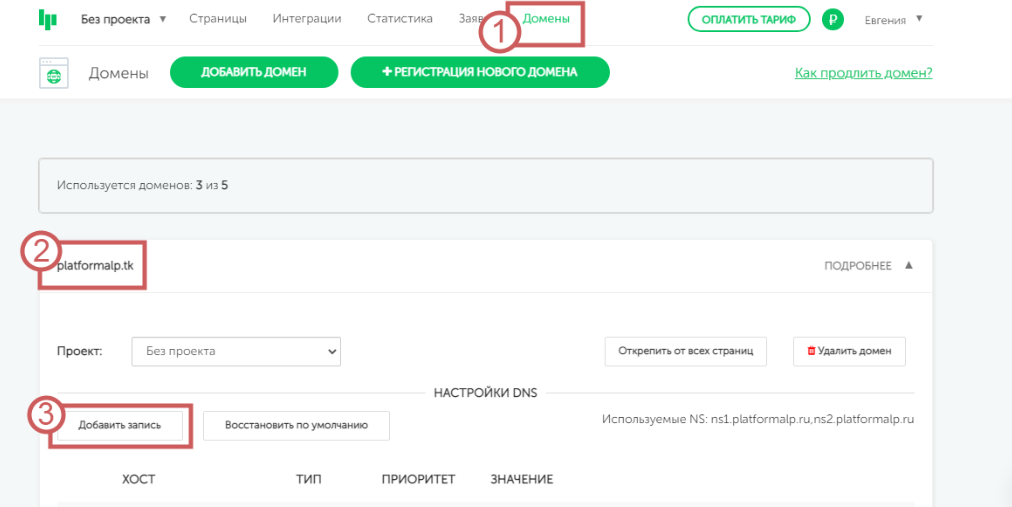Open the Как продлить домен? link
1012x507 pixels.
[x=863, y=73]
